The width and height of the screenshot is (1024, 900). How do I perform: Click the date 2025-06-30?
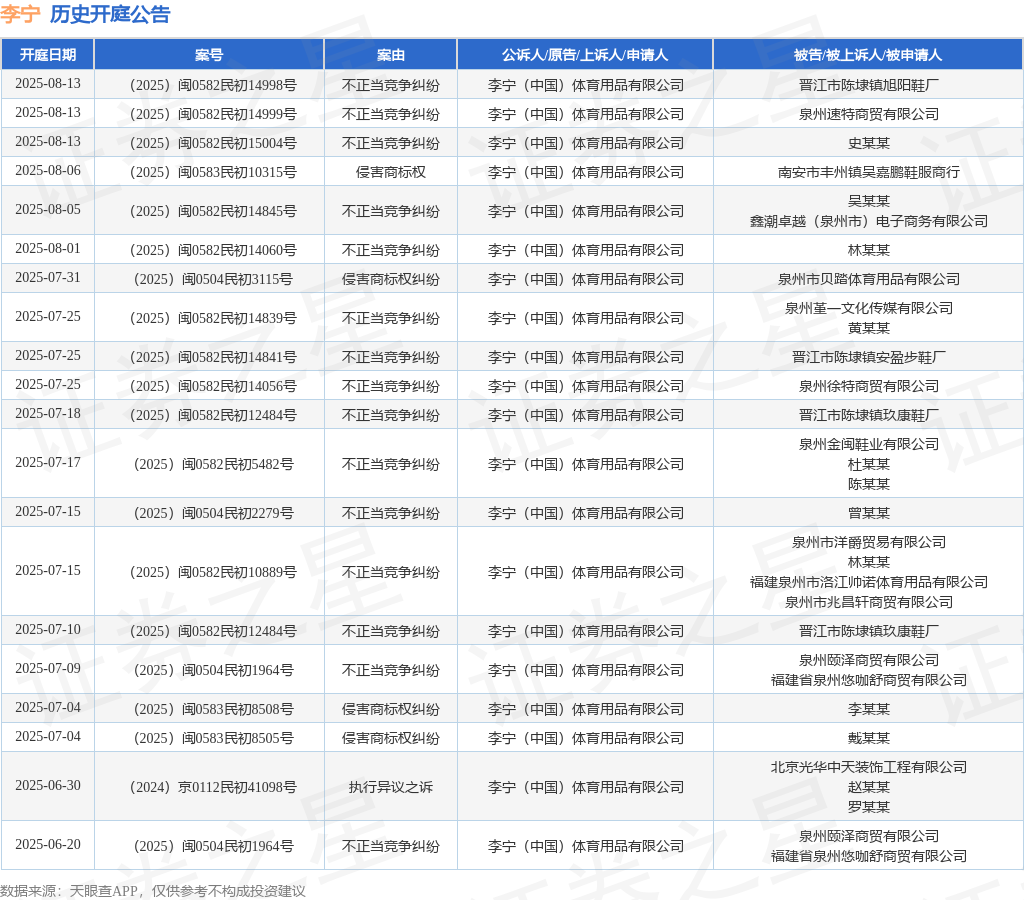[x=48, y=786]
